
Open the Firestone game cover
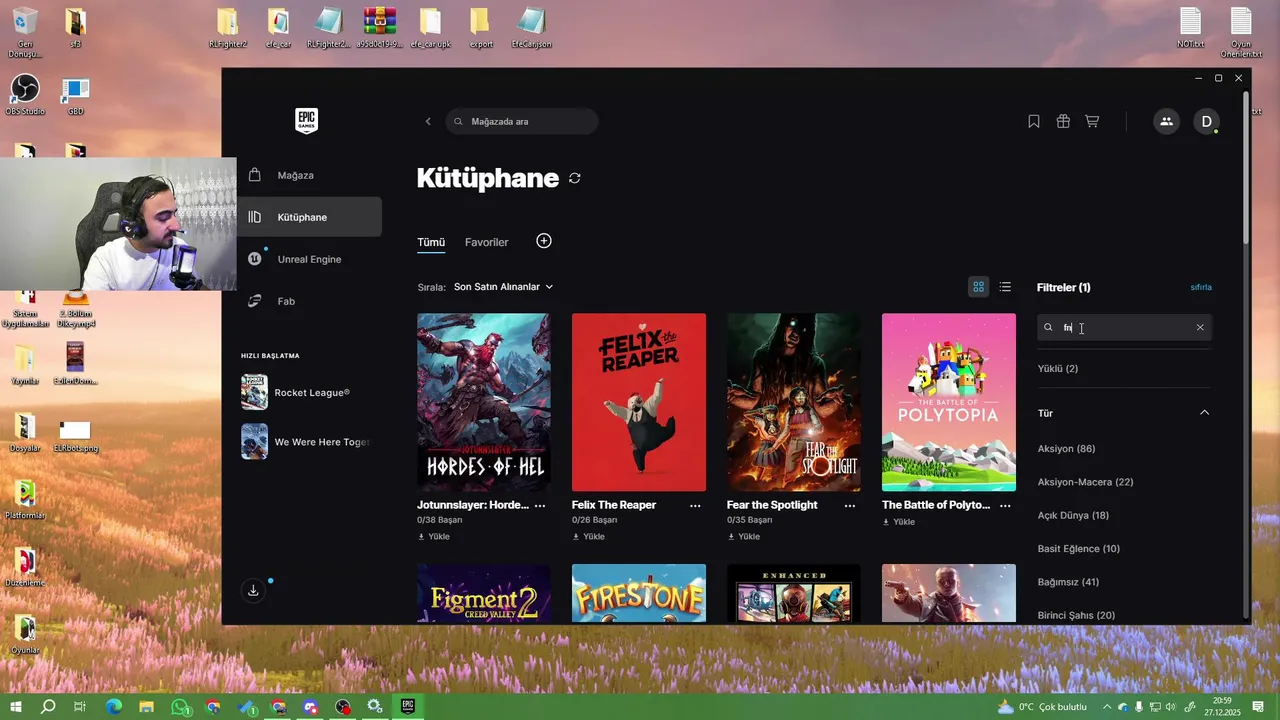(639, 594)
